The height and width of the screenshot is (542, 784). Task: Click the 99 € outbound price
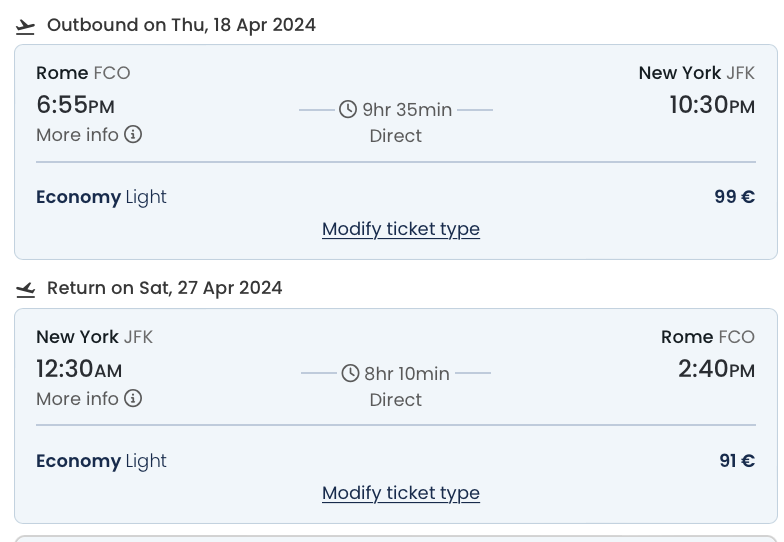(734, 196)
